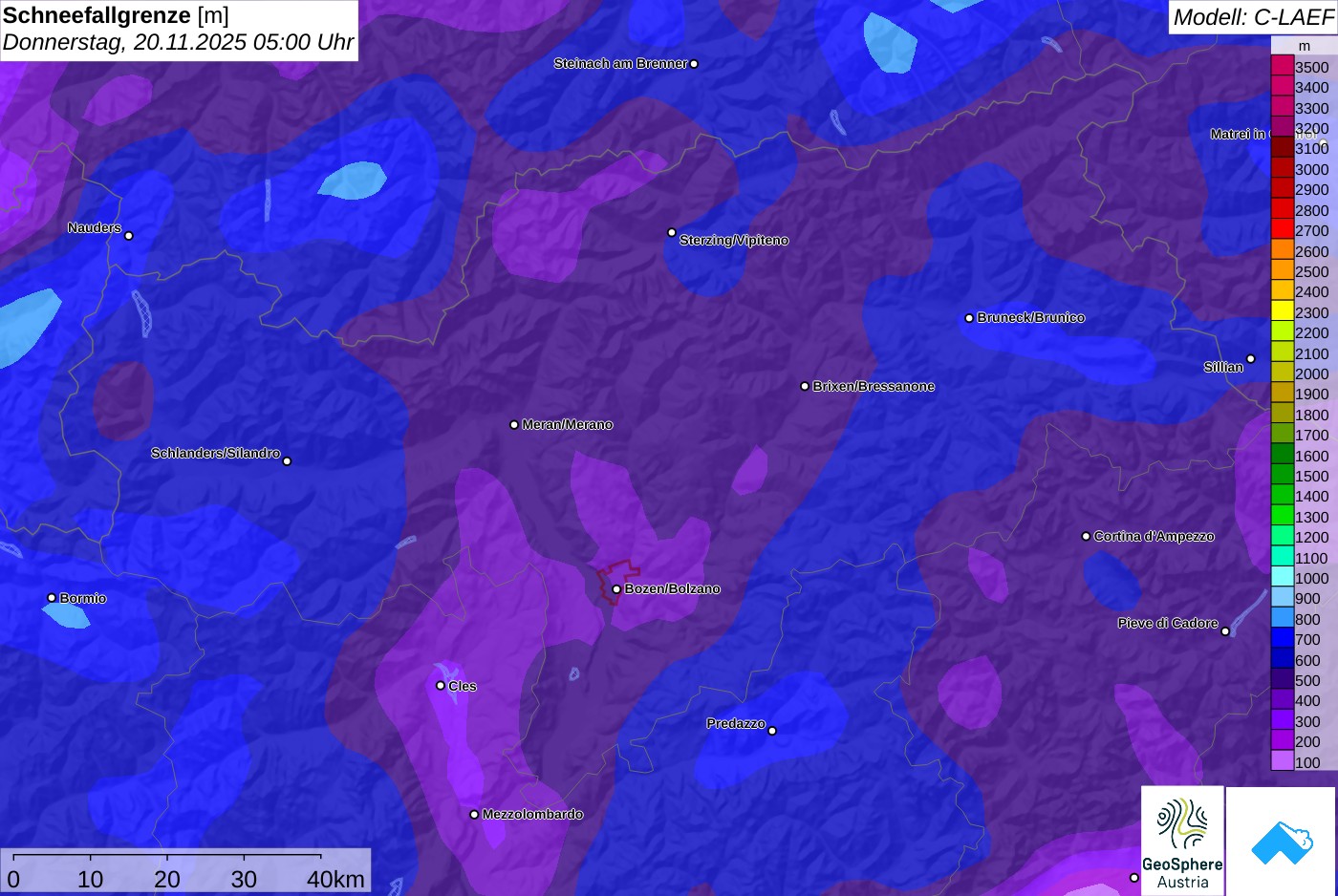Click the Bruneck/Brunico location dot
The image size is (1338, 896).
[969, 318]
